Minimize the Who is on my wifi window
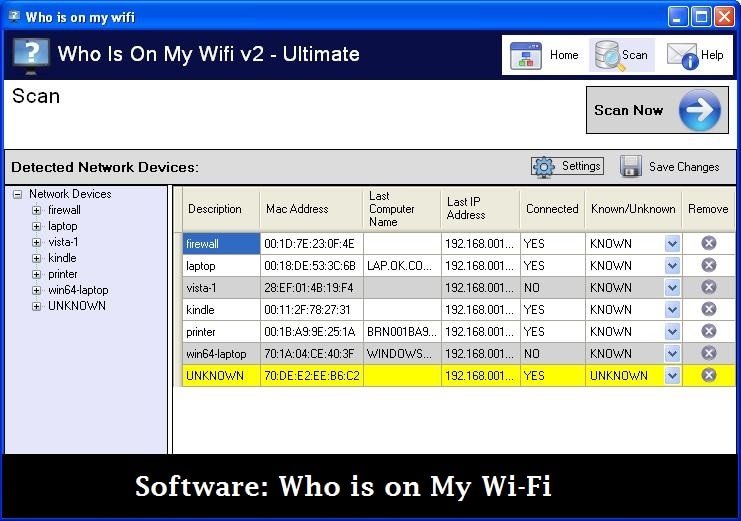 click(678, 17)
